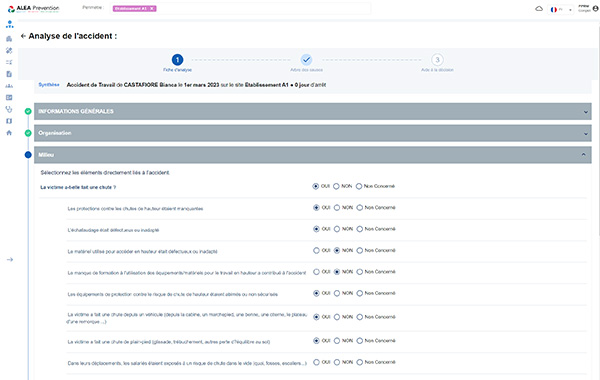This screenshot has width=600, height=380.
Task: Click 'Sélectionnez les éléments directement liés à l'accident' text
Action: point(105,173)
